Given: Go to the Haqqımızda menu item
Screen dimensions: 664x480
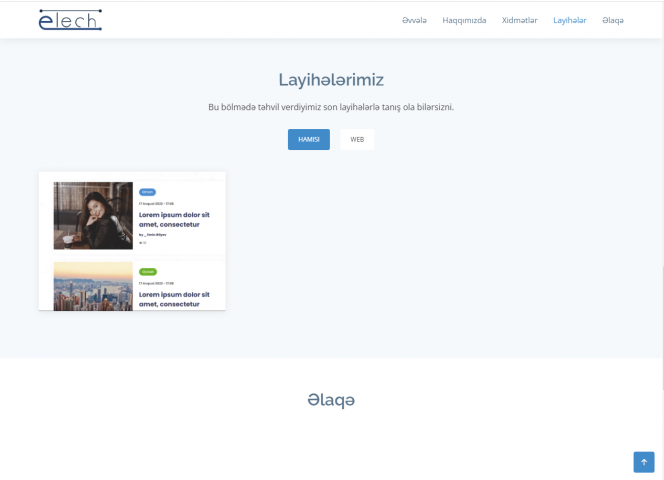Looking at the screenshot, I should (464, 20).
